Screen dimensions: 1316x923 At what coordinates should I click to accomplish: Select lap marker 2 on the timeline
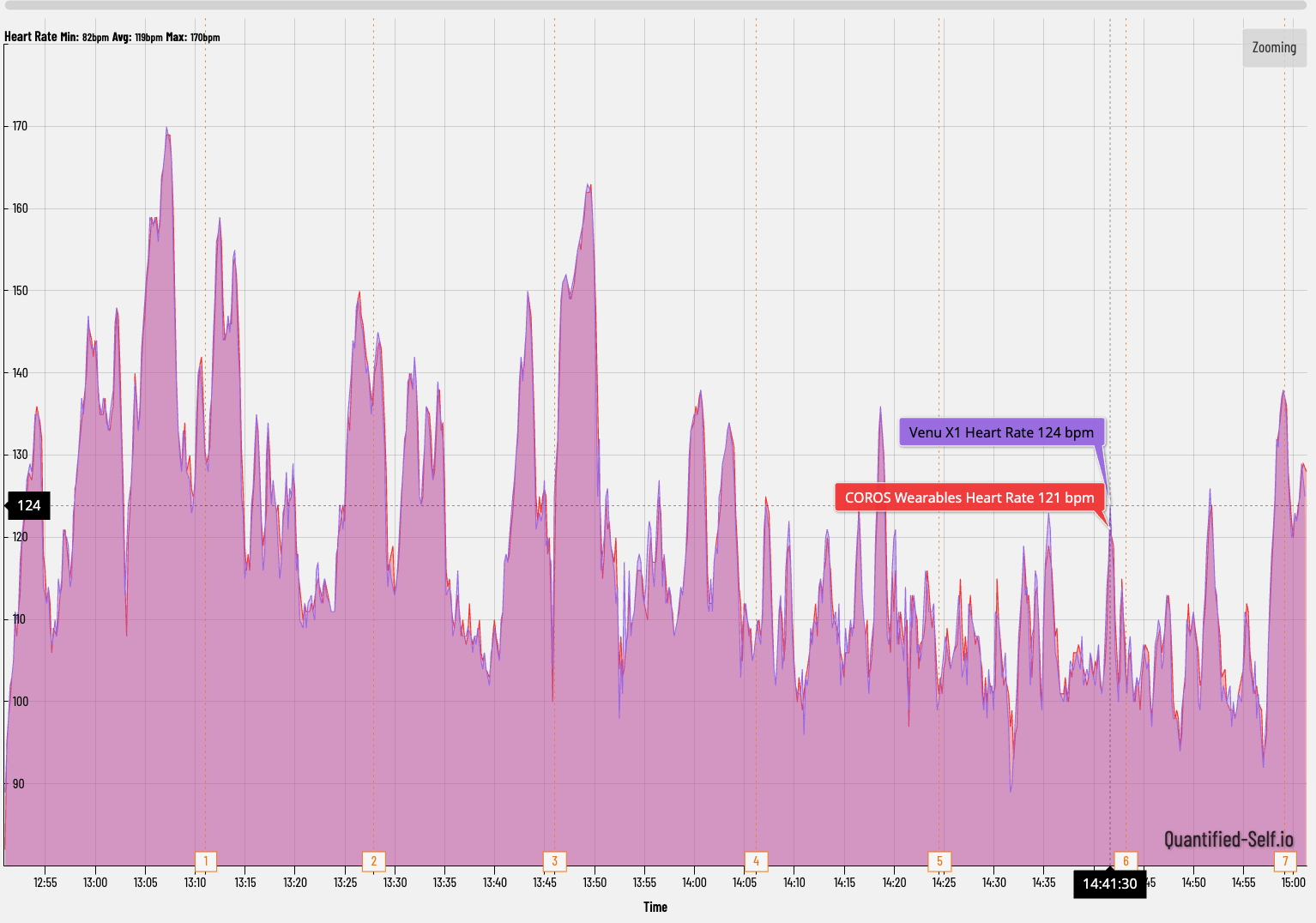tap(374, 860)
